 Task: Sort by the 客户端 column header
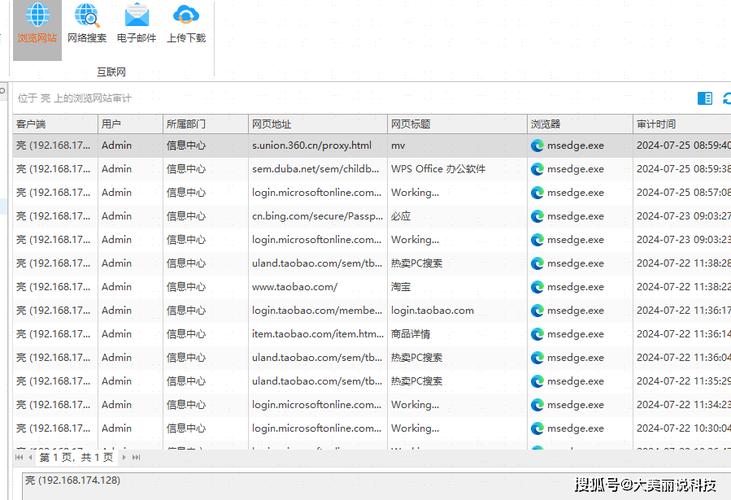pos(55,124)
